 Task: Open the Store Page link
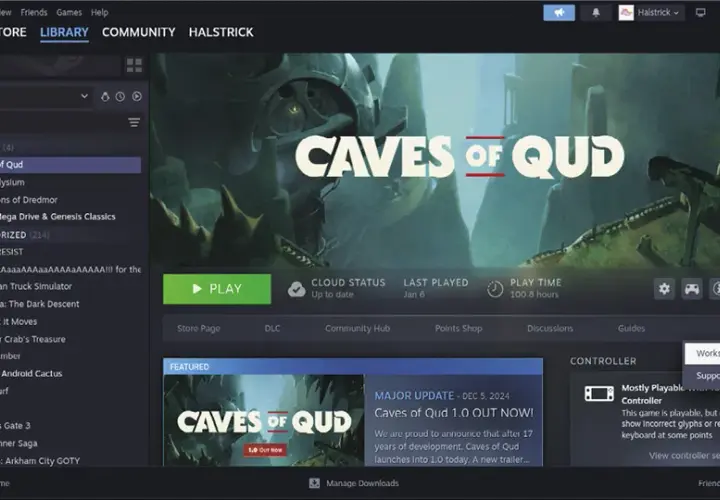198,328
